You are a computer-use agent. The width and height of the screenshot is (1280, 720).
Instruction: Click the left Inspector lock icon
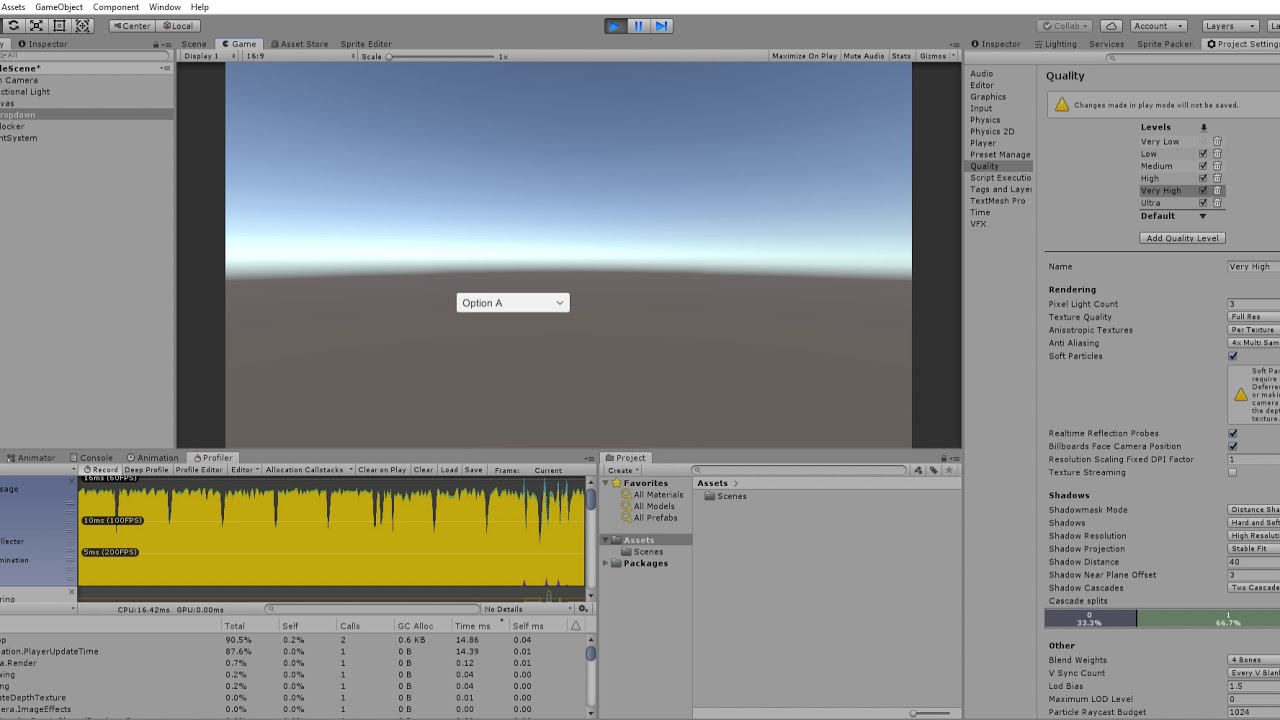(156, 44)
